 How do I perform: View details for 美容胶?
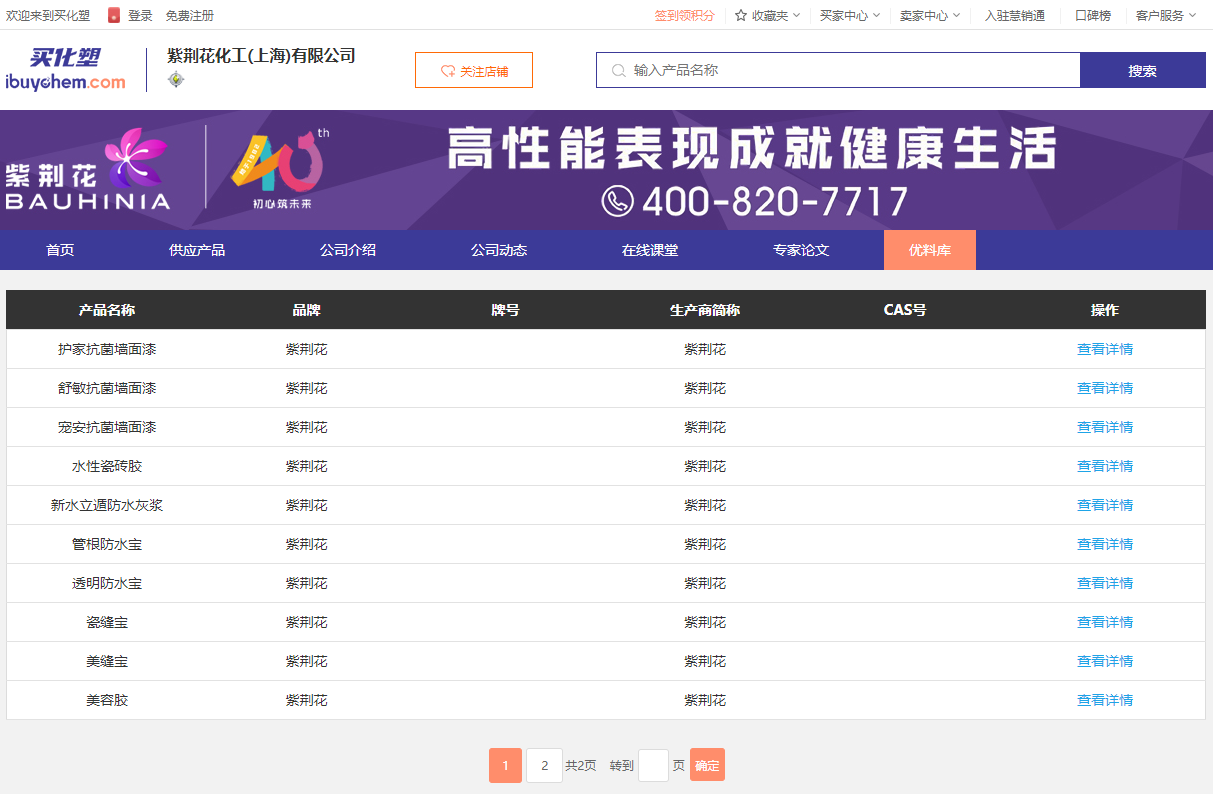[1105, 700]
